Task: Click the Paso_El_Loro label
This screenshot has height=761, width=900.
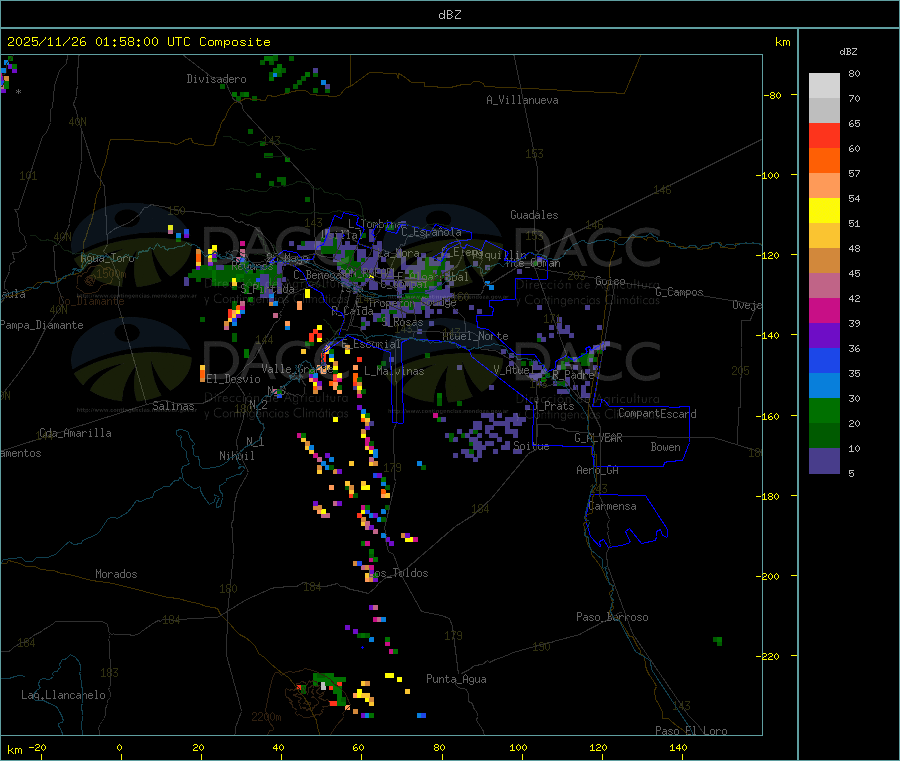Action: (691, 731)
